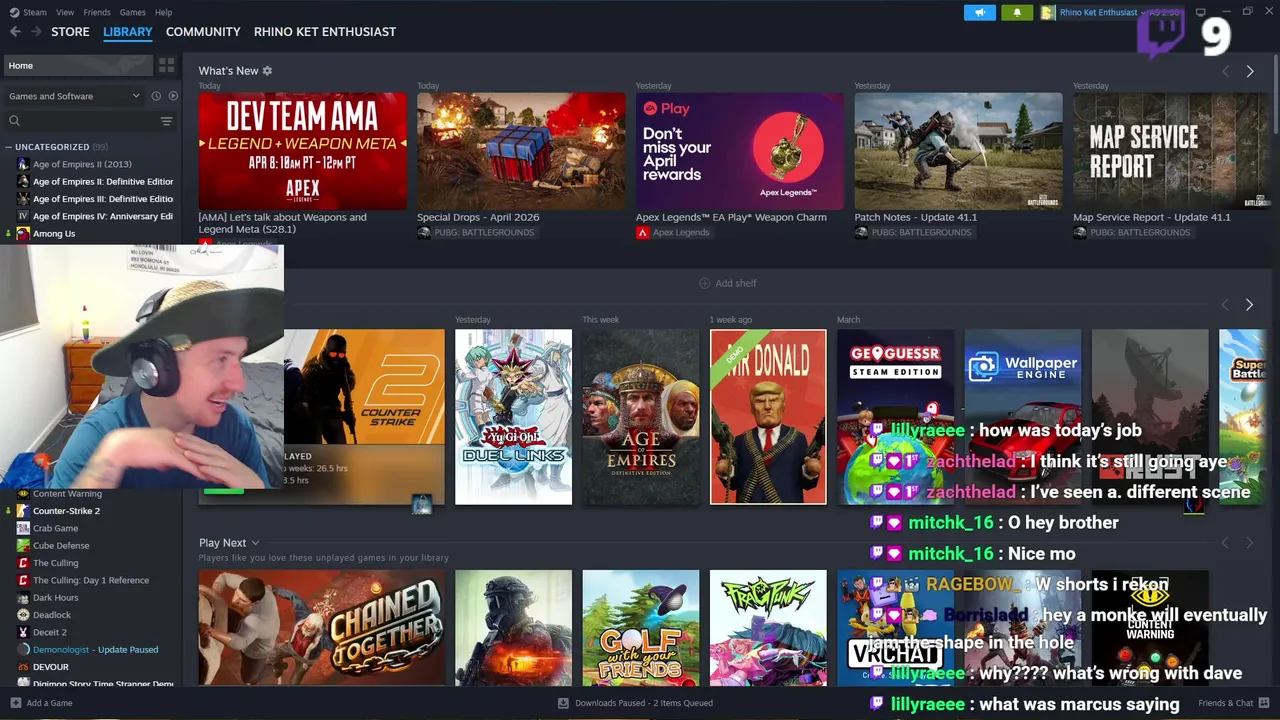Open the LIBRARY tab
Image resolution: width=1280 pixels, height=720 pixels.
[128, 32]
